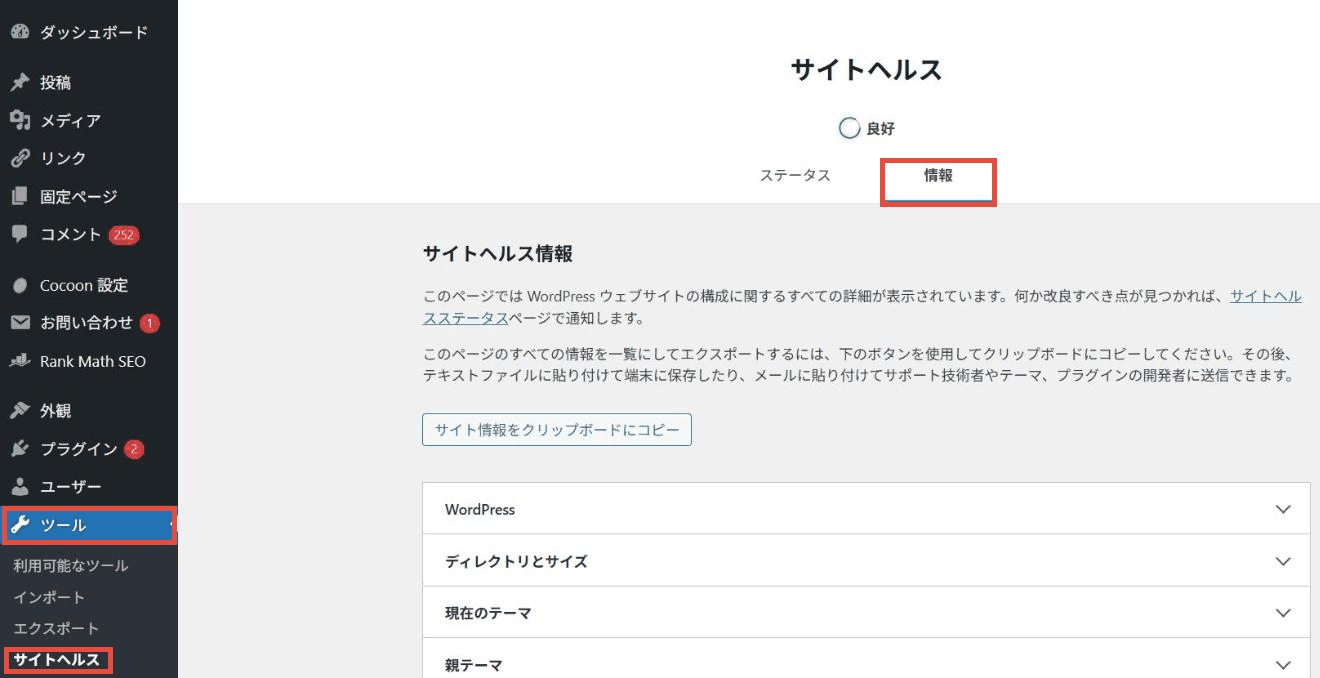Expand the 現在のテーマ section chevron
This screenshot has width=1320, height=678.
1284,613
